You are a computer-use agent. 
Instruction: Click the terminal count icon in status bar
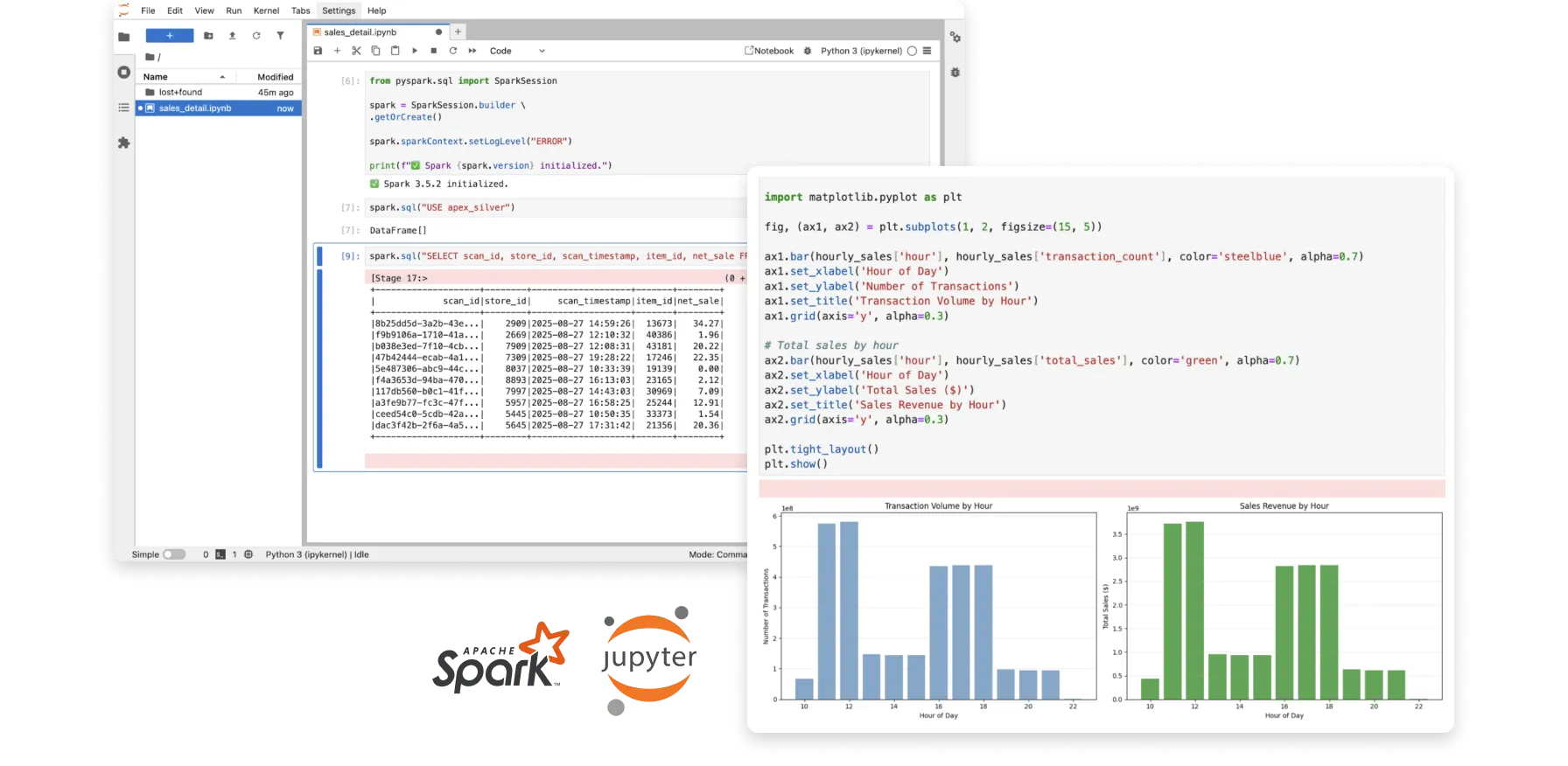pos(220,554)
